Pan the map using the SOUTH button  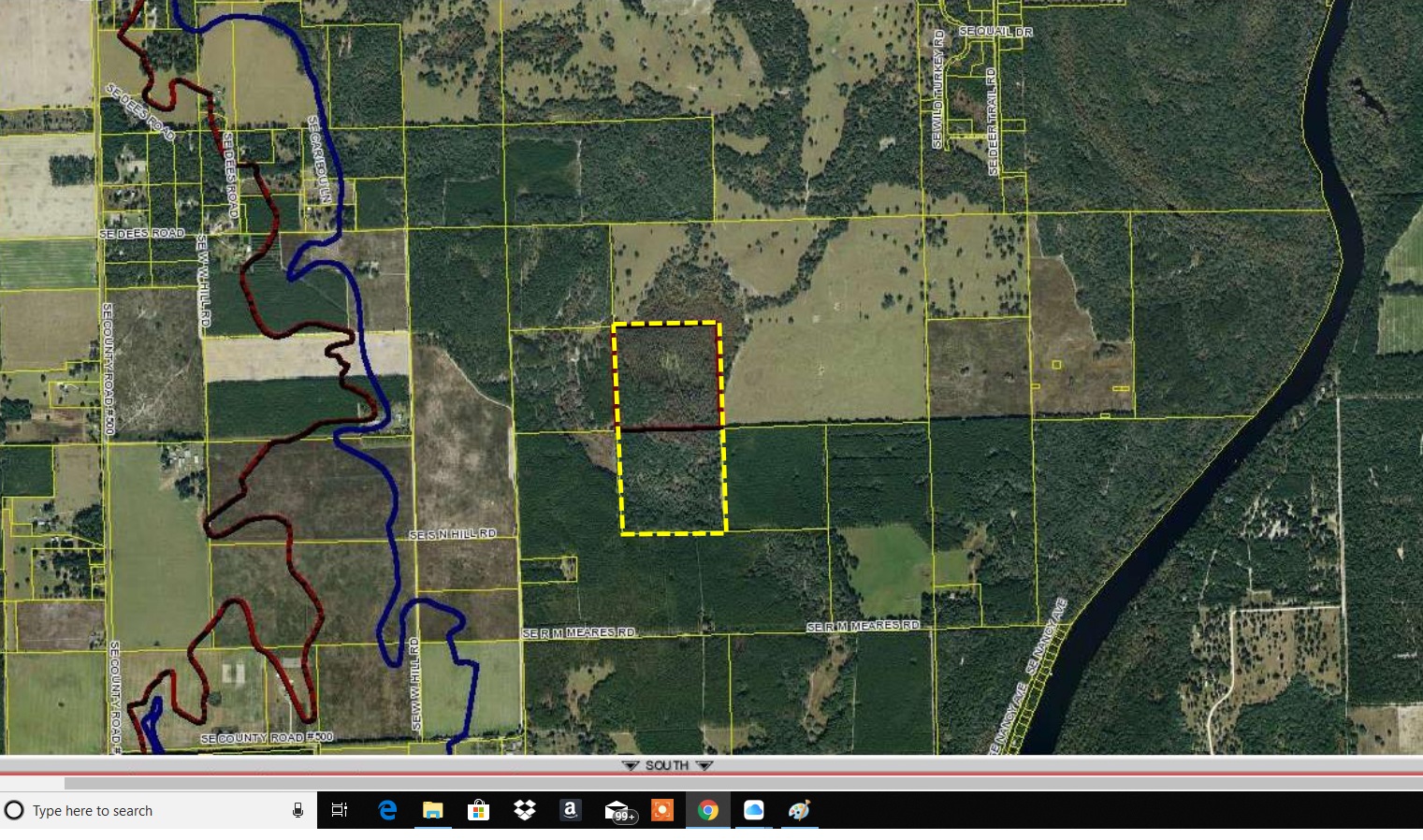click(666, 764)
